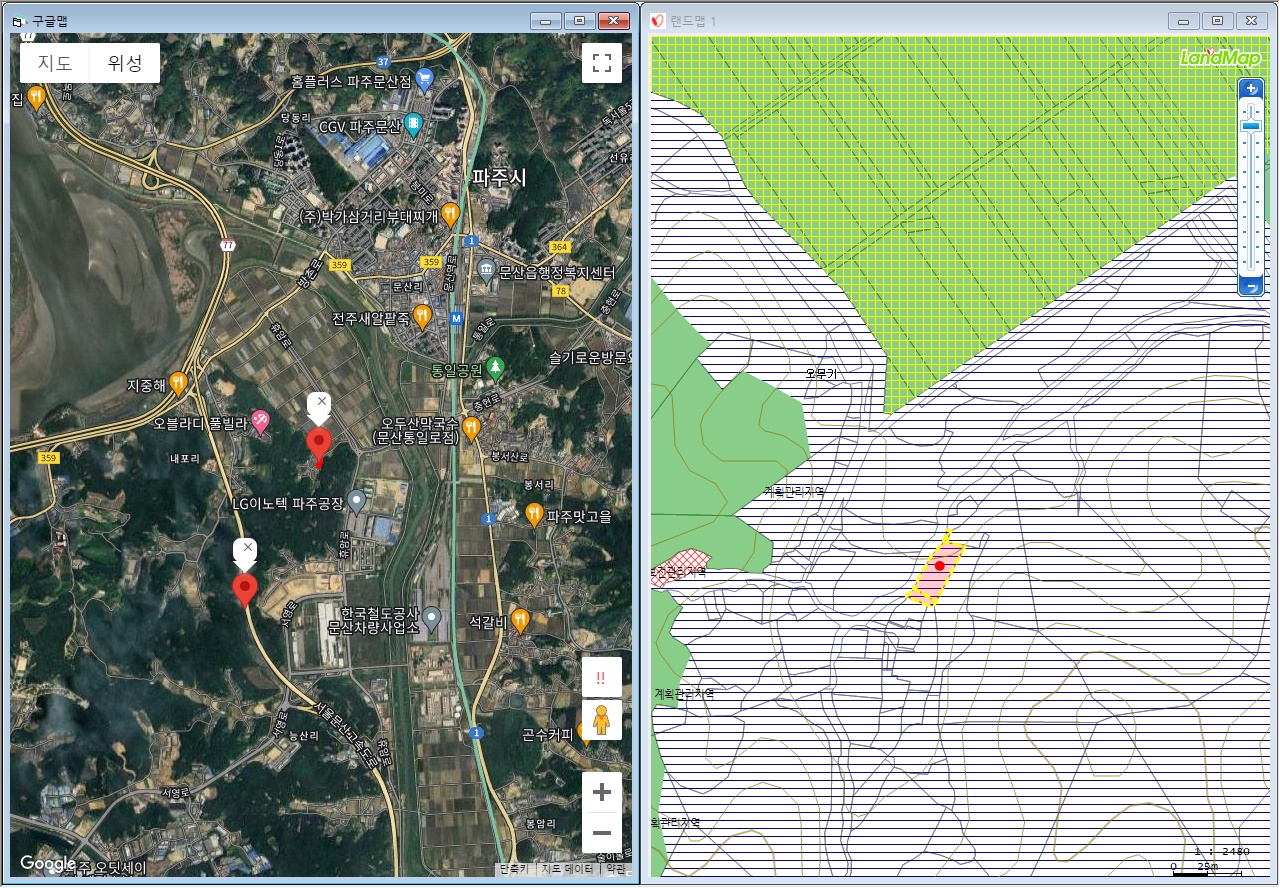Click LandMap zoom out minus button
This screenshot has height=888, width=1280.
1251,288
